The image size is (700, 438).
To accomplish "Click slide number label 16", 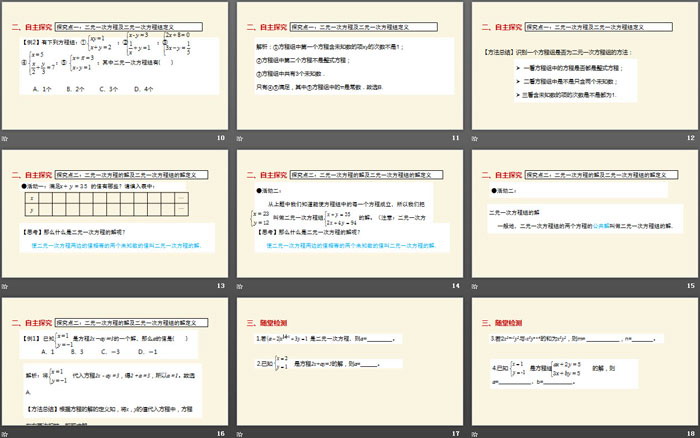I will pos(221,434).
